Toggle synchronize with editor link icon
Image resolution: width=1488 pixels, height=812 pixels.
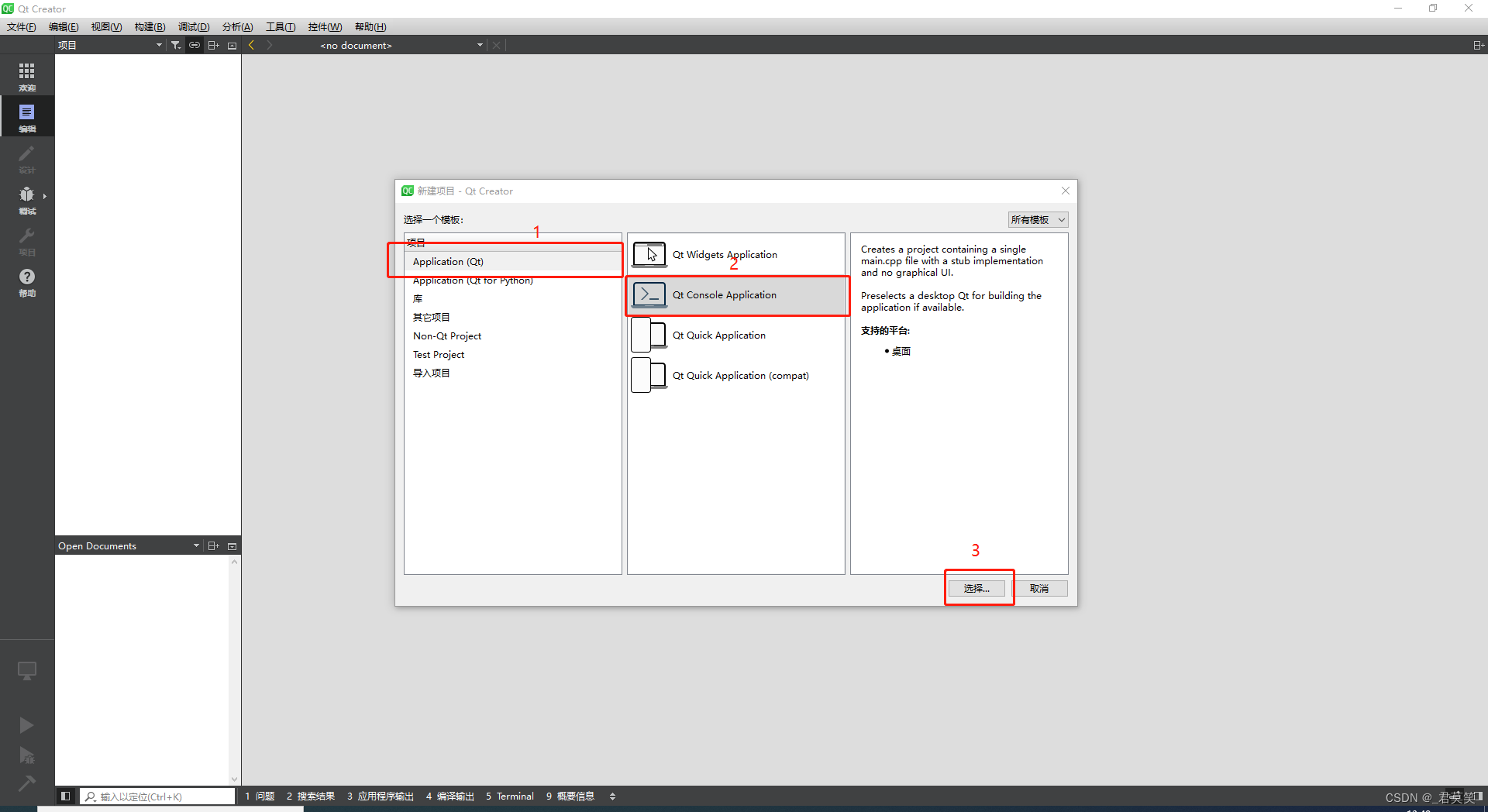tap(195, 45)
